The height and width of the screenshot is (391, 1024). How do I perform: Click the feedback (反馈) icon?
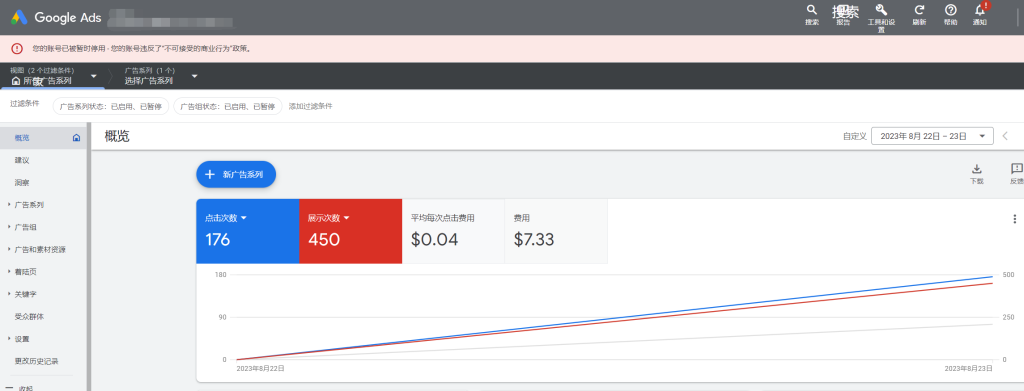1016,169
